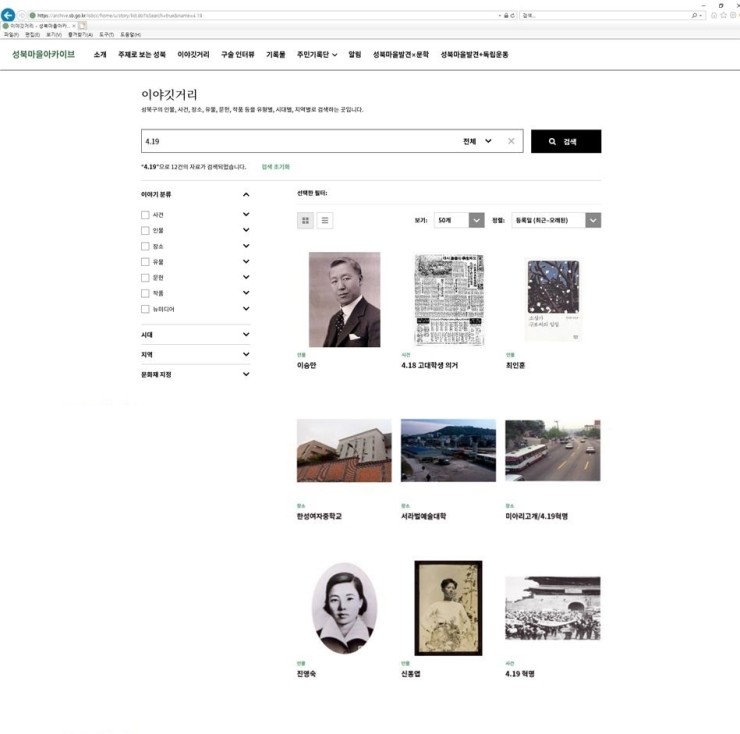Collapse the 이야기 분류 section
This screenshot has height=734, width=740.
coord(246,194)
